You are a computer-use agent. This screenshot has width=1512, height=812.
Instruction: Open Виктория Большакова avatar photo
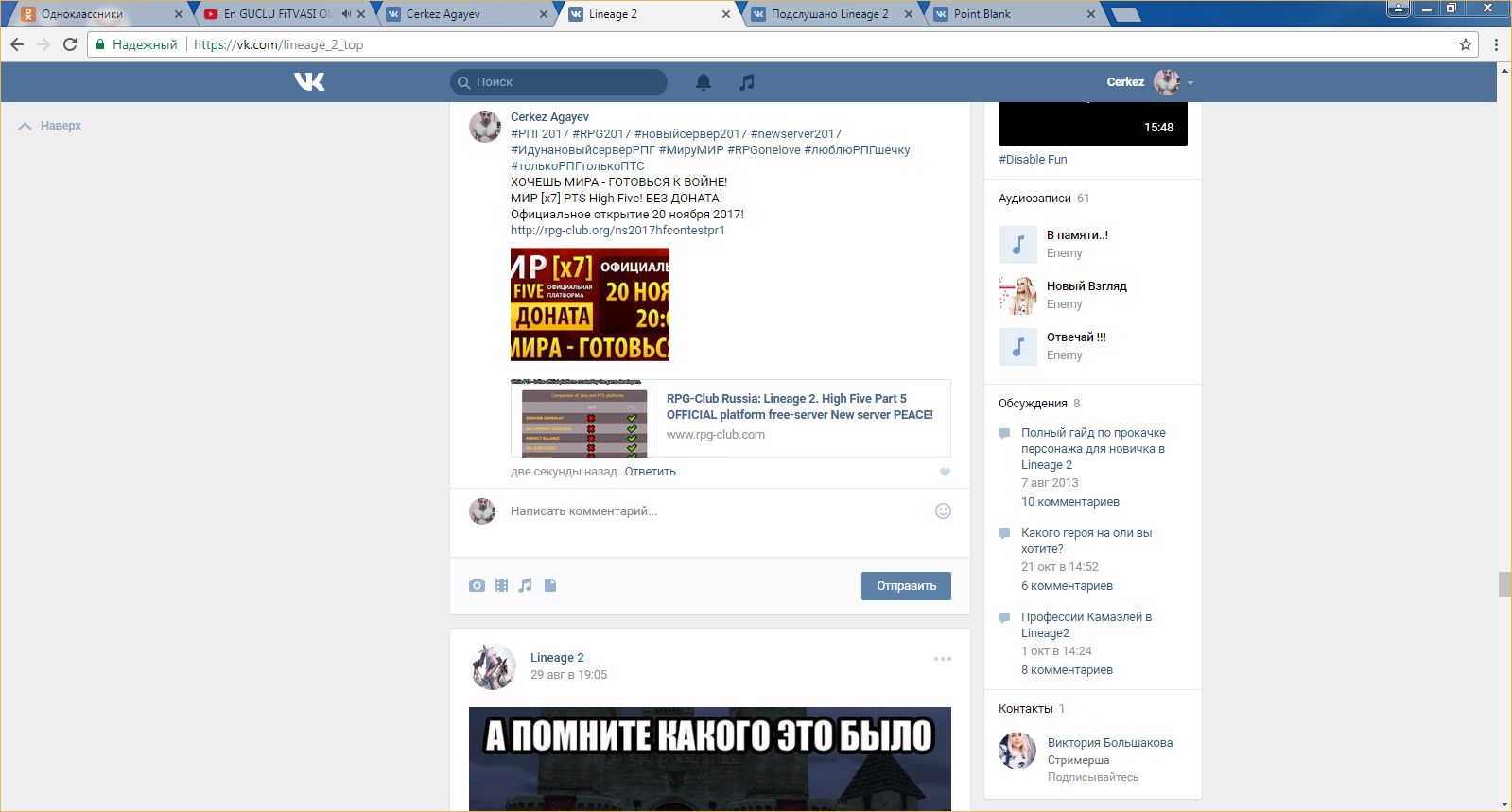1017,752
